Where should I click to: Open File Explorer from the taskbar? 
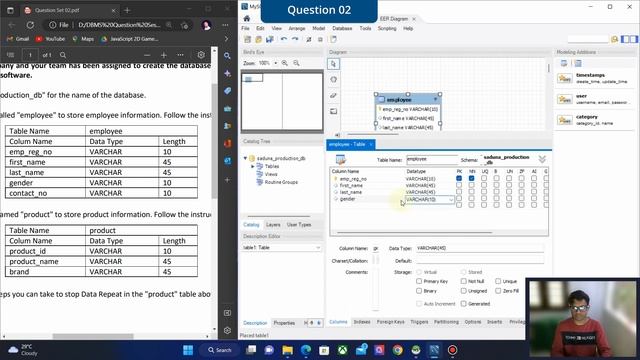click(x=287, y=350)
